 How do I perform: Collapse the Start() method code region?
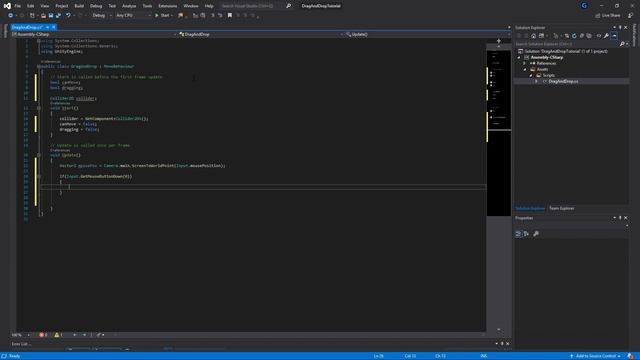click(x=39, y=108)
